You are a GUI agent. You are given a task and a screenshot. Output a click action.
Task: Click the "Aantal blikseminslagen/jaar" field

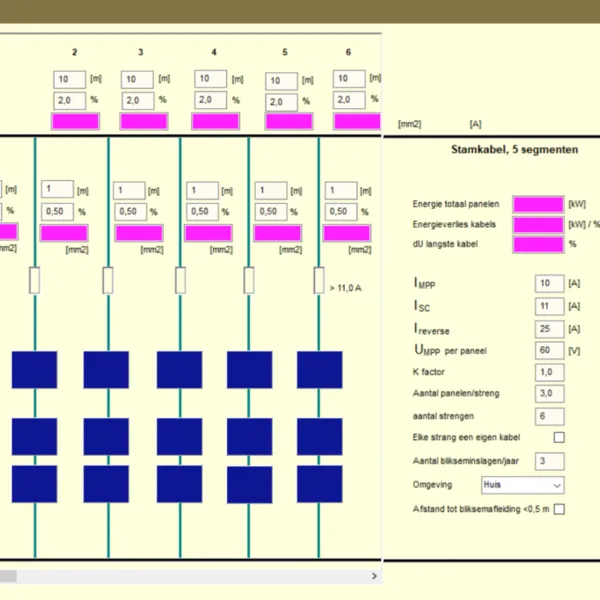pyautogui.click(x=550, y=461)
